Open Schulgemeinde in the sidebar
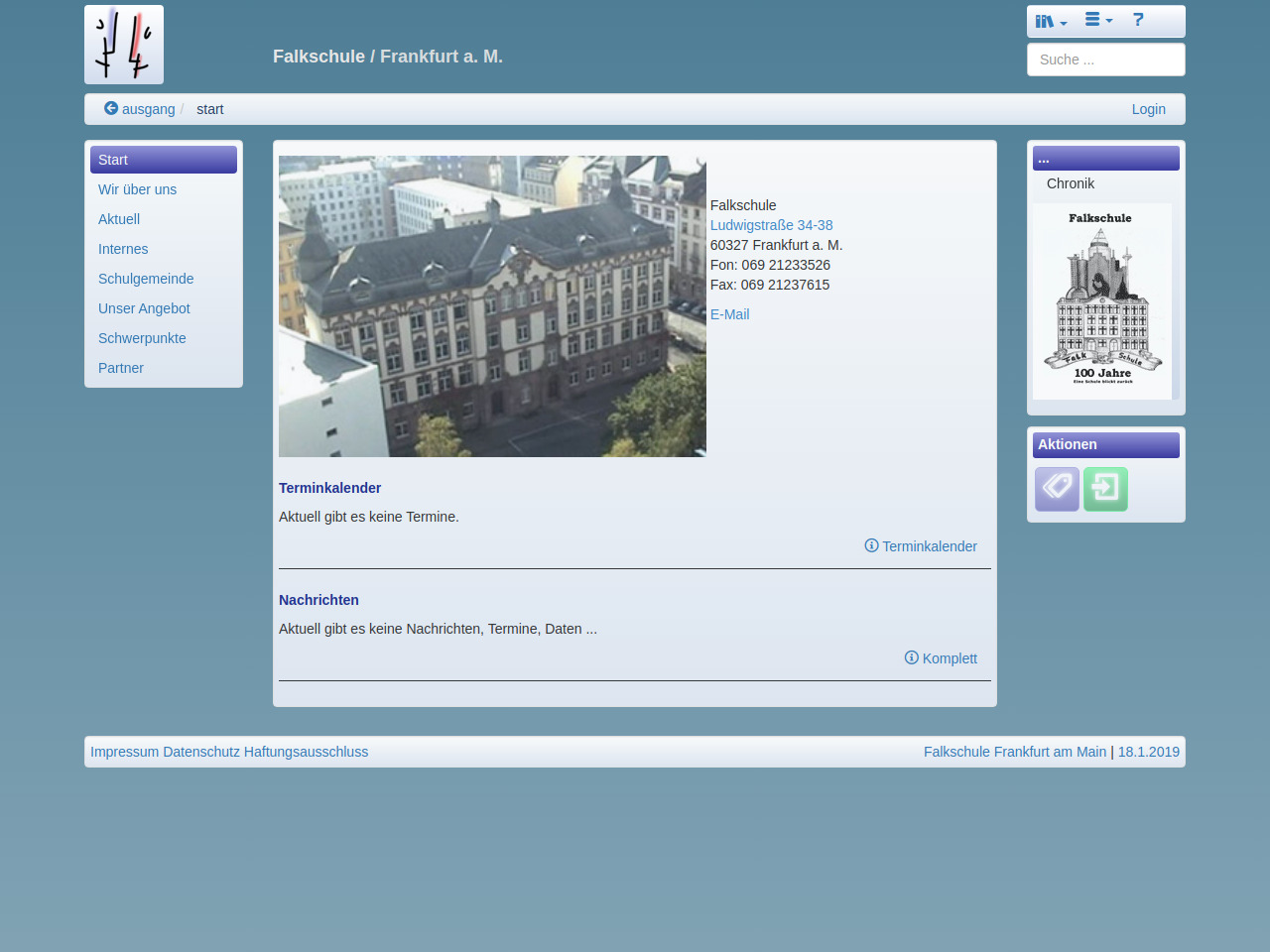 tap(146, 279)
